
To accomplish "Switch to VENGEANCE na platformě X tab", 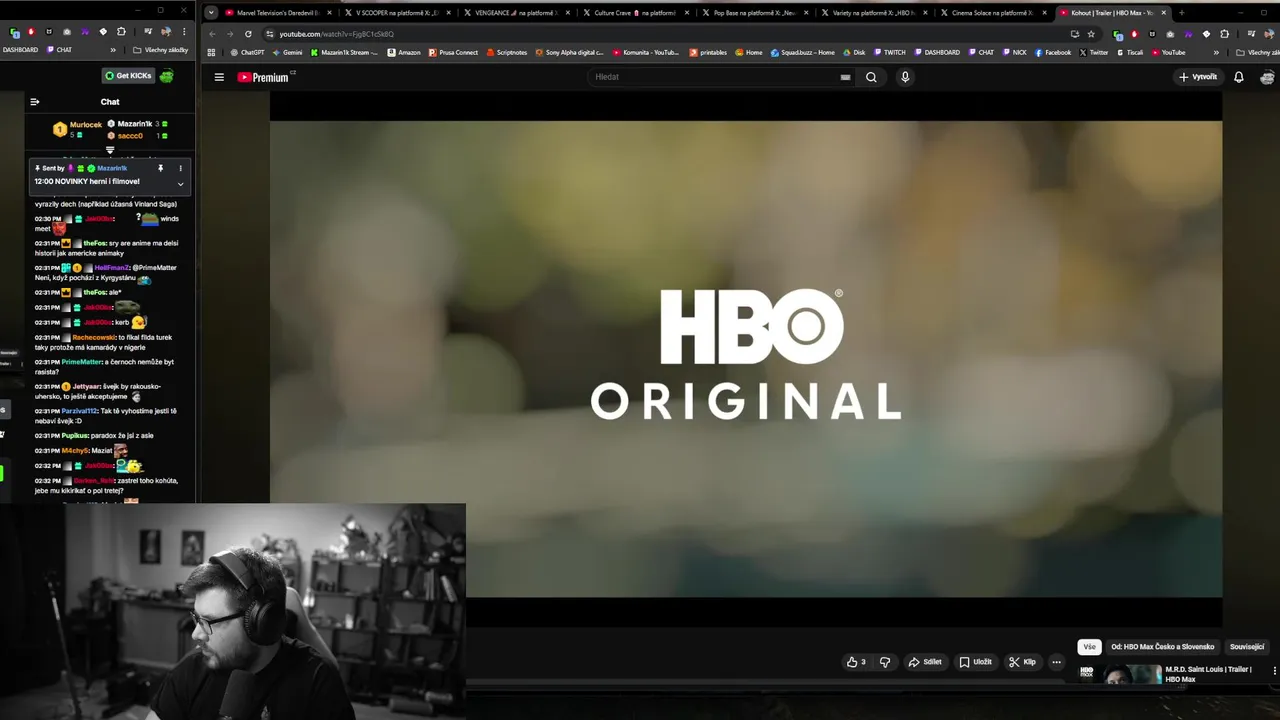I will click(515, 13).
